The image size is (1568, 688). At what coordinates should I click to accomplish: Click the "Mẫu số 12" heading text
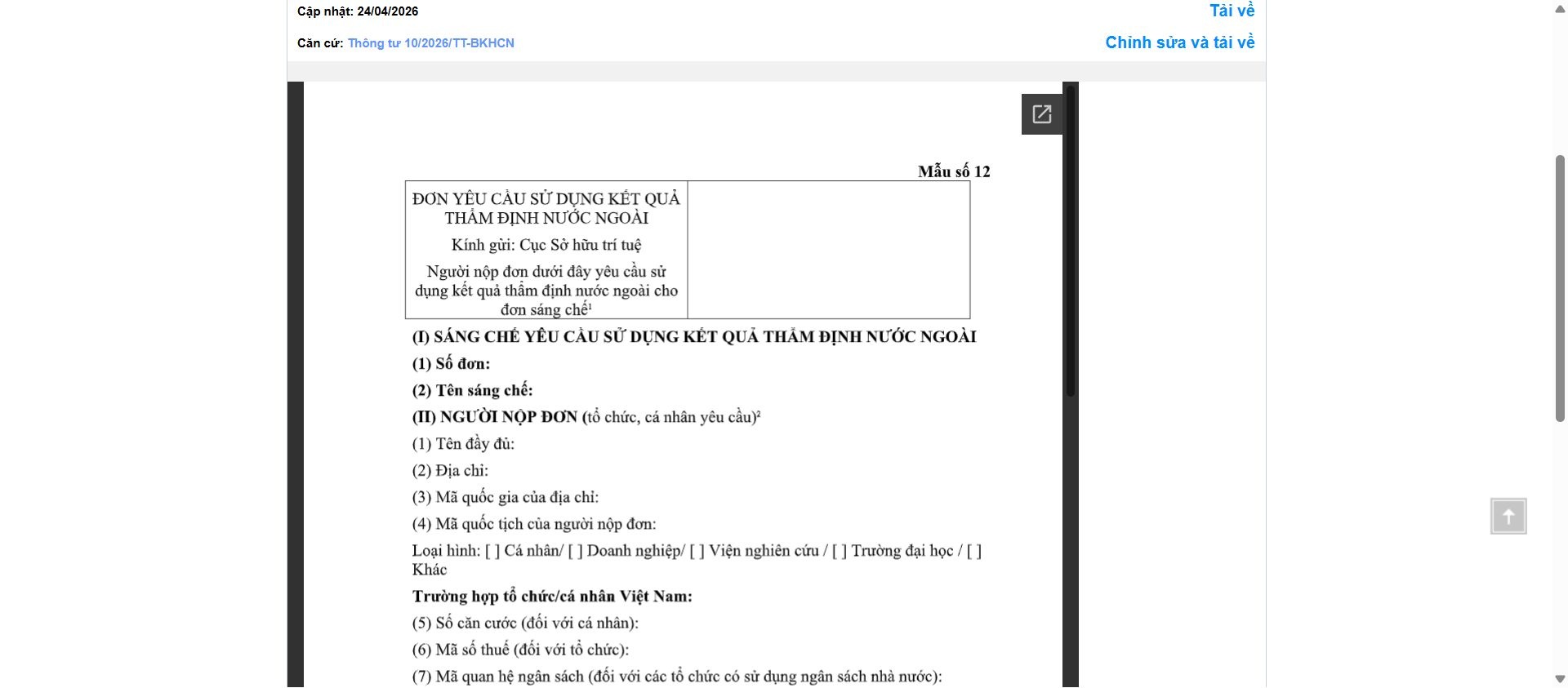coord(954,171)
